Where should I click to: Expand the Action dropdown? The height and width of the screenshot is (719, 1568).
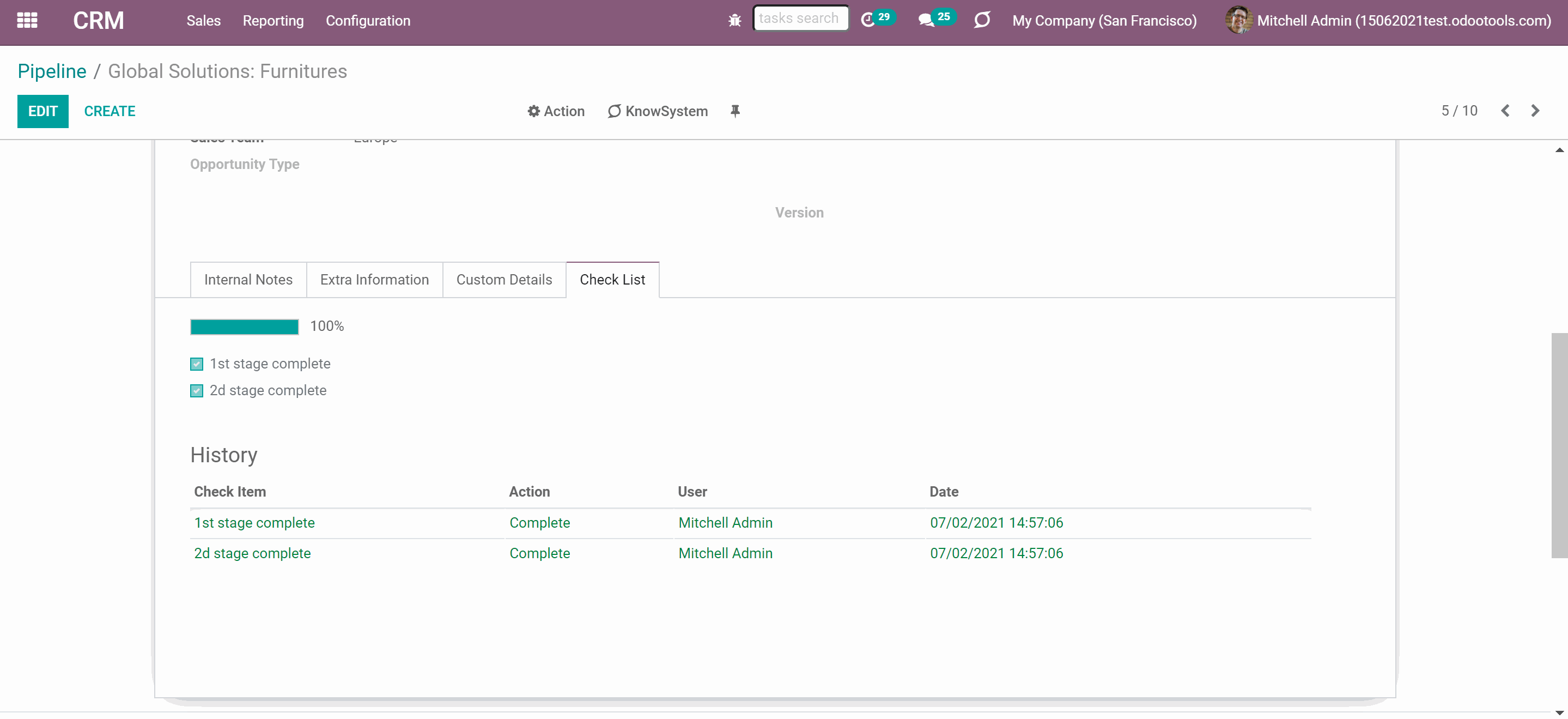point(556,111)
